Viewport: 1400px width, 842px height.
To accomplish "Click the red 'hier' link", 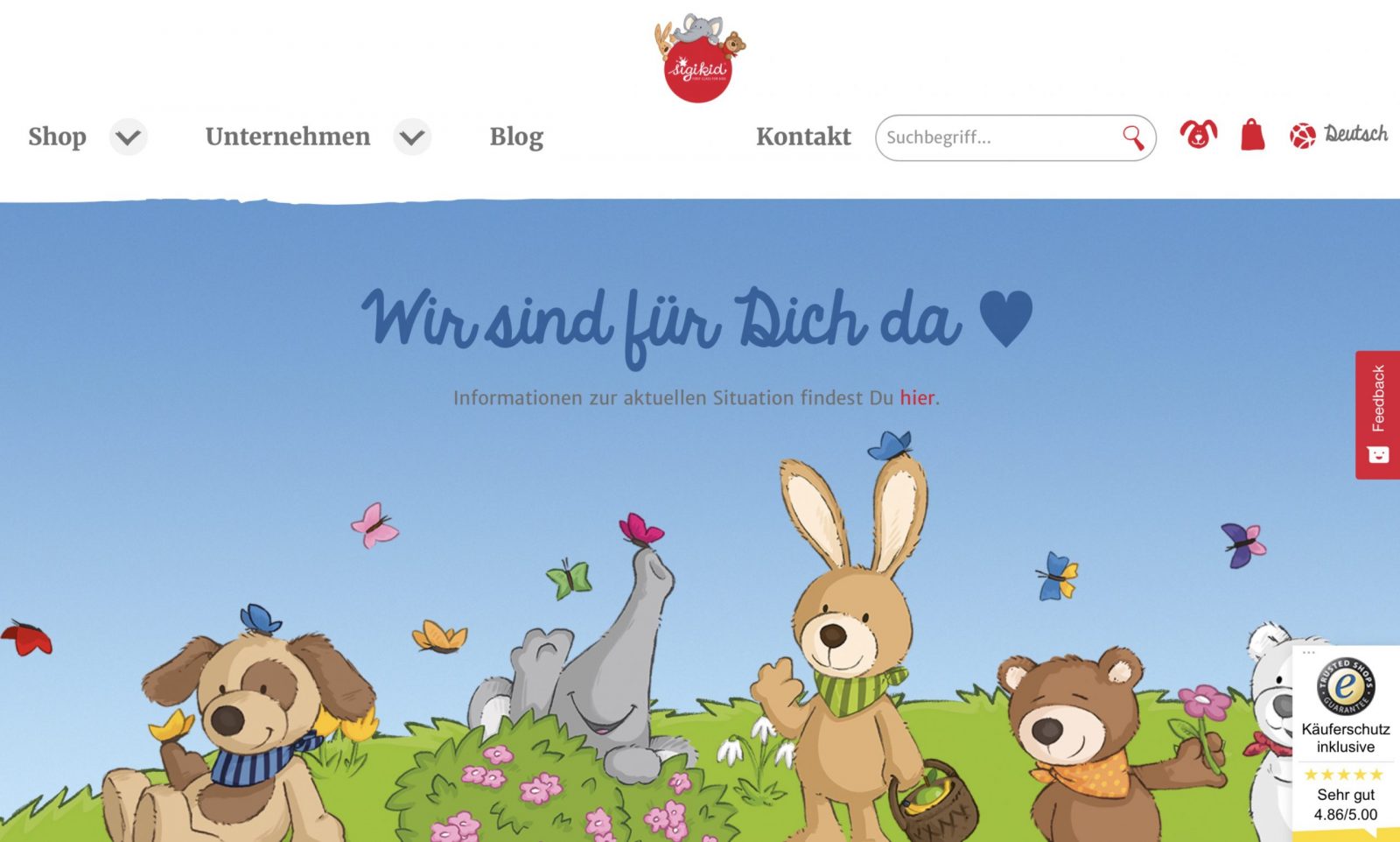I will [x=917, y=397].
